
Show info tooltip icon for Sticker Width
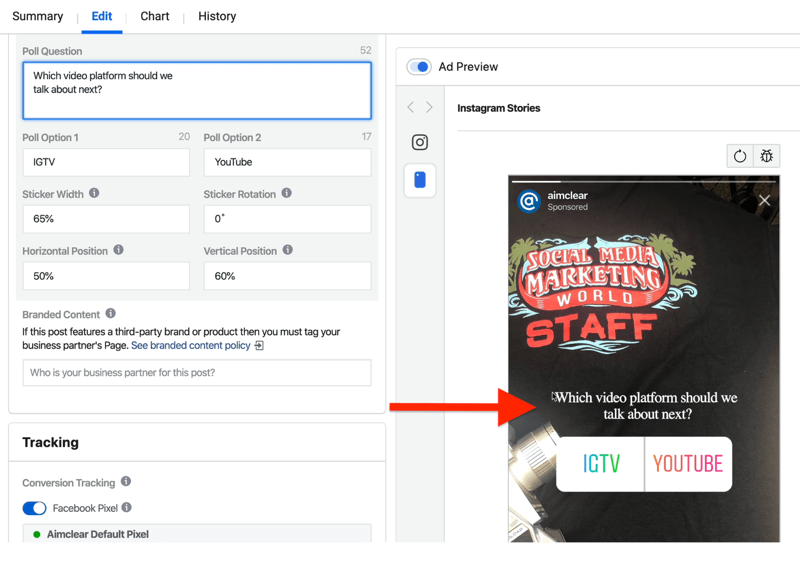pos(94,193)
